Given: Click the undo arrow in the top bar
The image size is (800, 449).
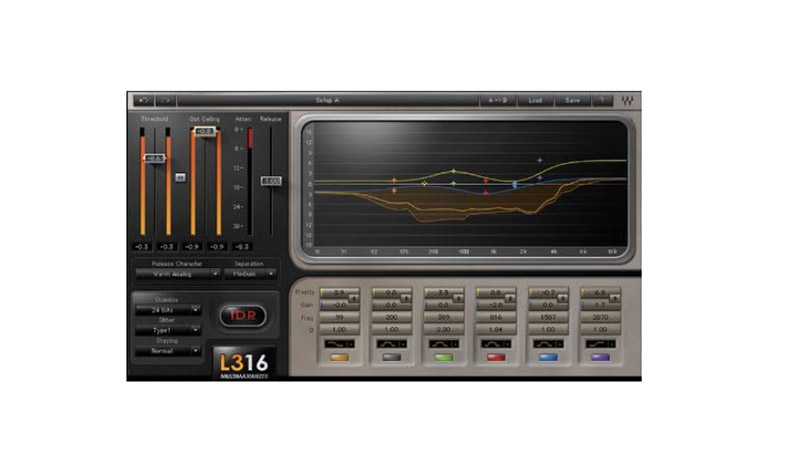Looking at the screenshot, I should click(143, 100).
